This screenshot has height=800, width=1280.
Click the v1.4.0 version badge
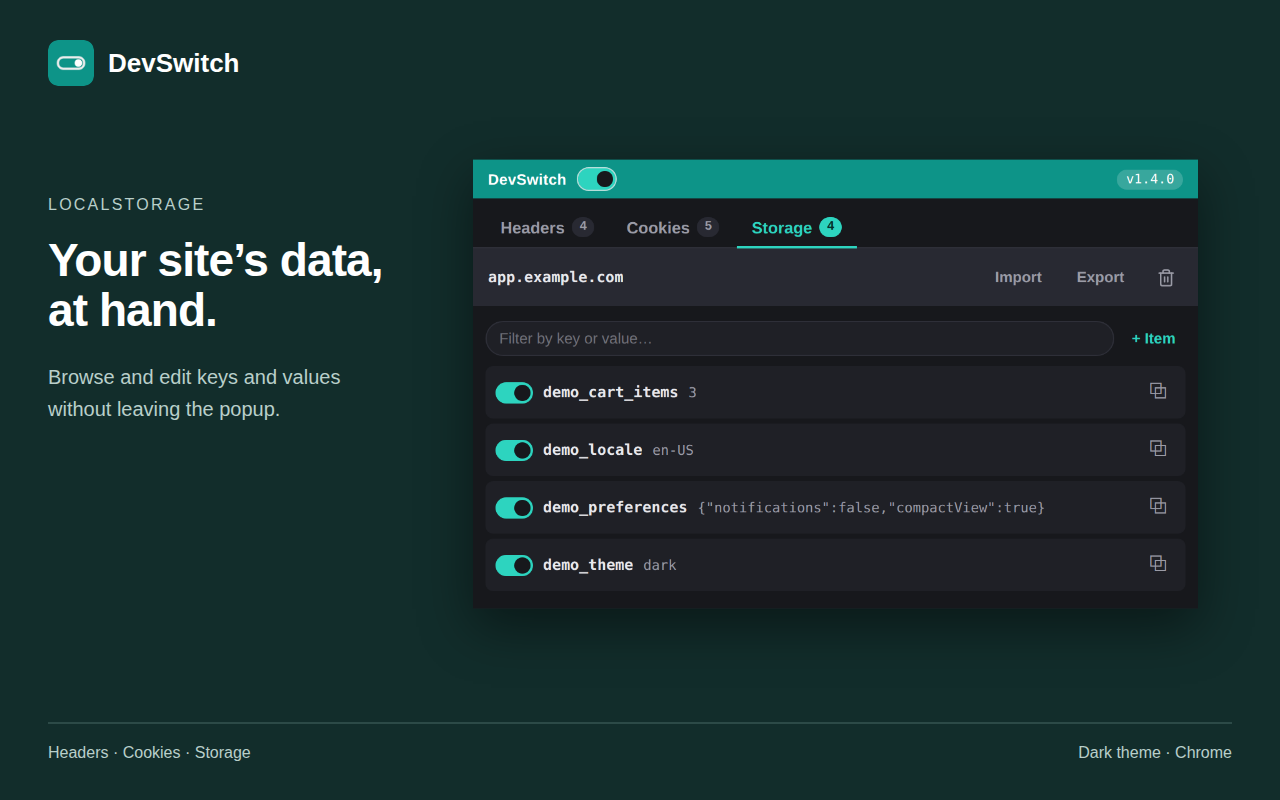[x=1150, y=179]
